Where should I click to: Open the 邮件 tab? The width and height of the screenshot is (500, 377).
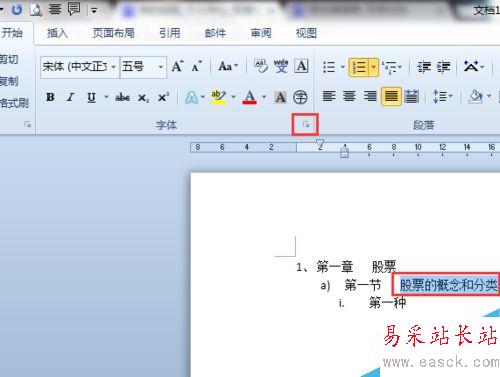215,33
